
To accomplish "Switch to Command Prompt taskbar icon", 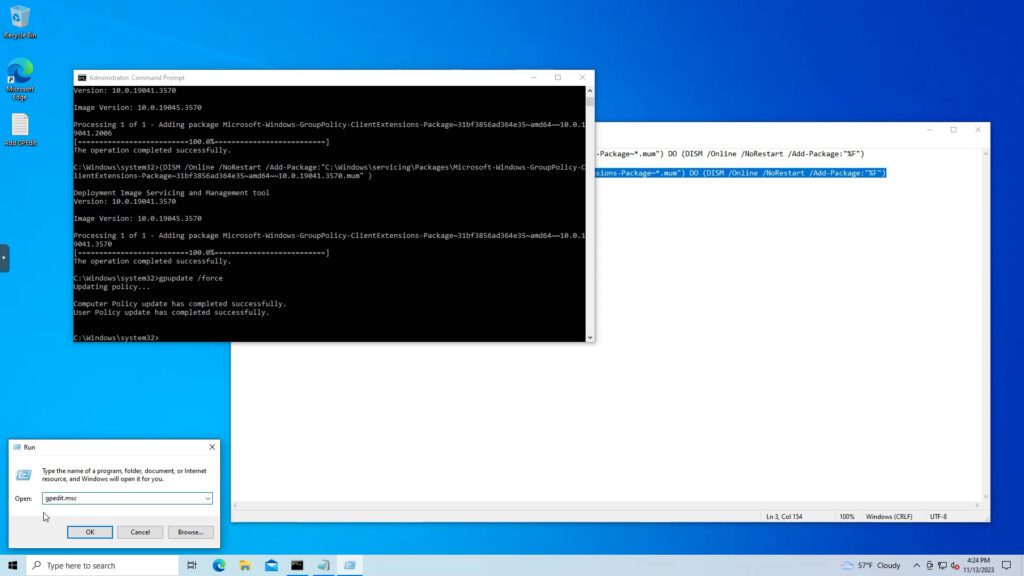I will point(297,565).
